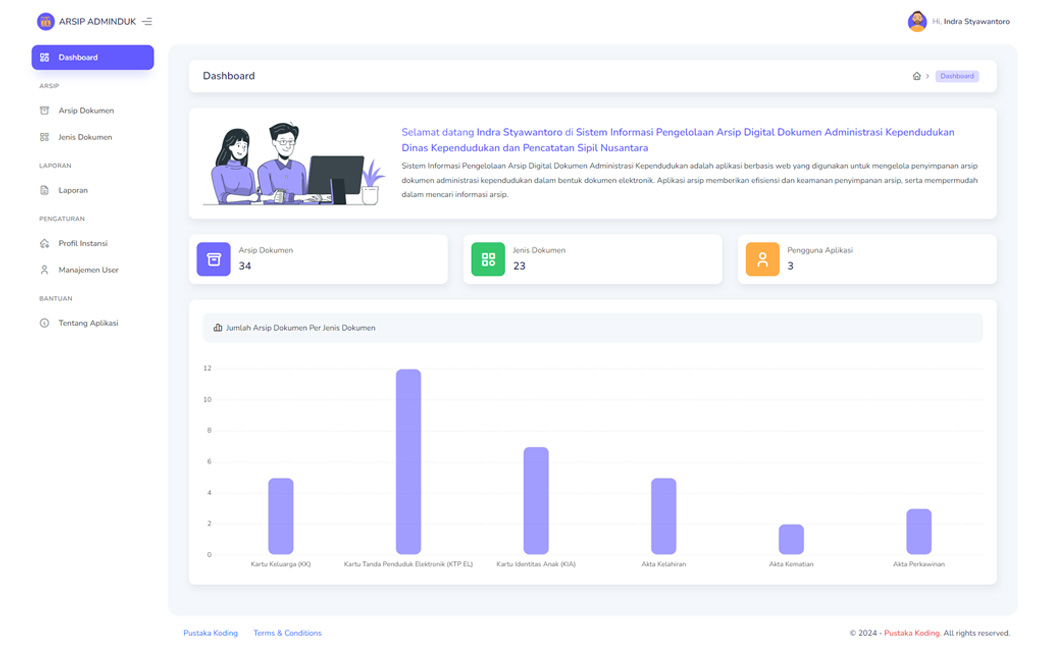Open the Indra Styawantoro user menu

[x=971, y=21]
